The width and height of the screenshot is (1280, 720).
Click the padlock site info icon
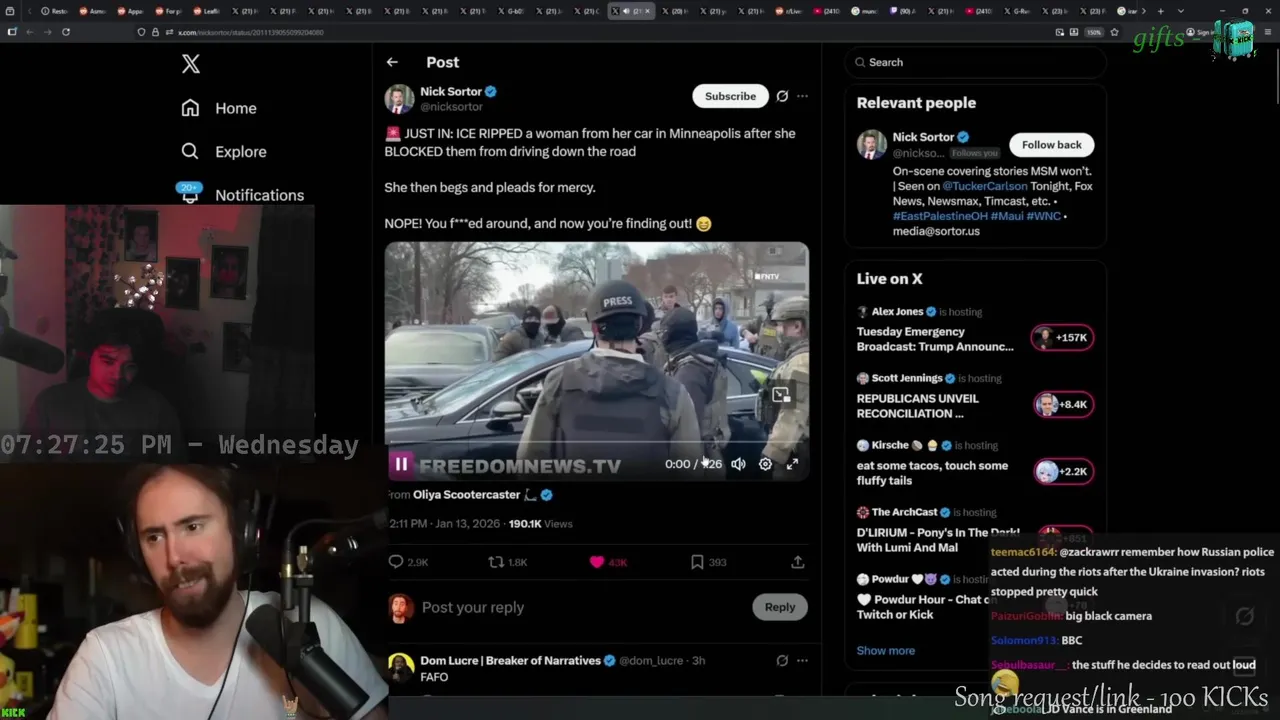coord(154,32)
